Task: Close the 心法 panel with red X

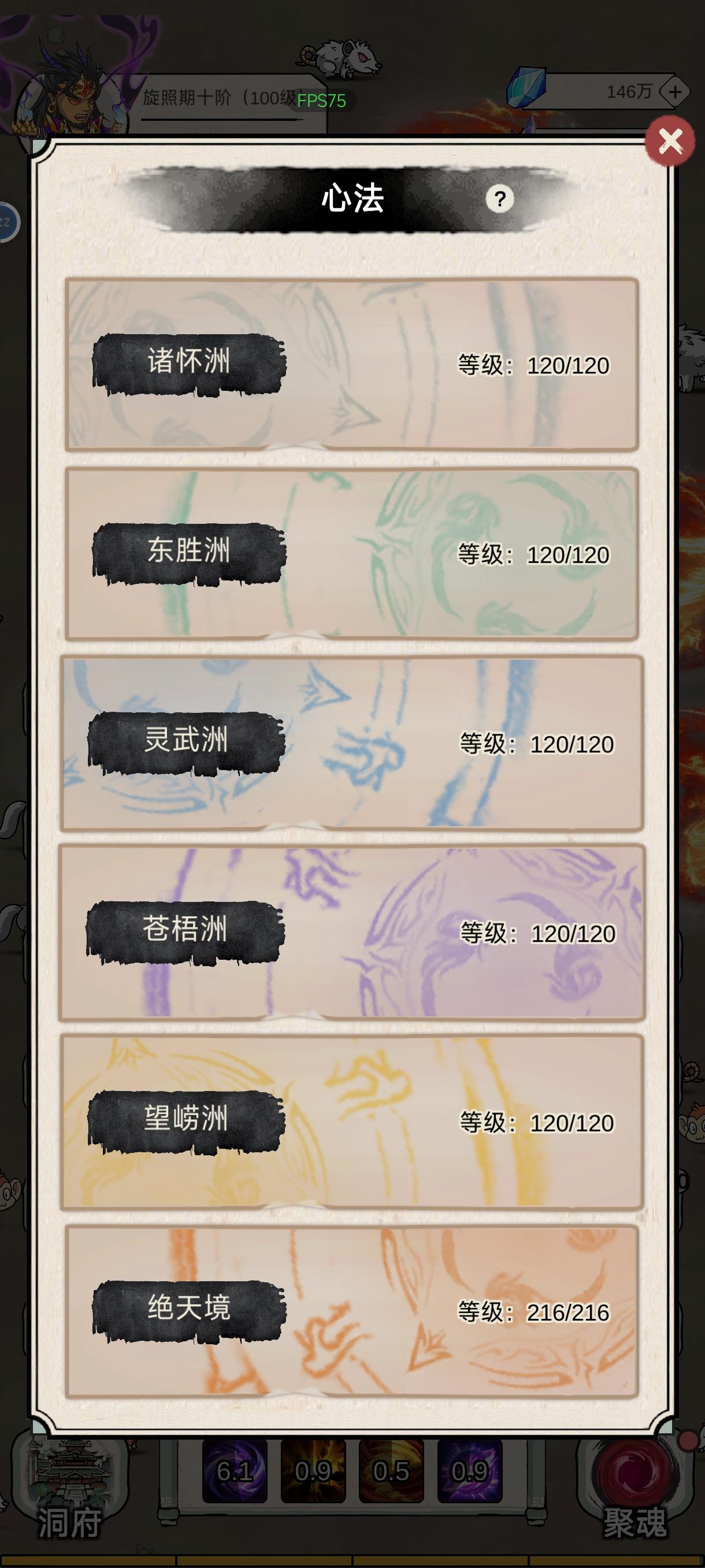Action: click(x=670, y=140)
